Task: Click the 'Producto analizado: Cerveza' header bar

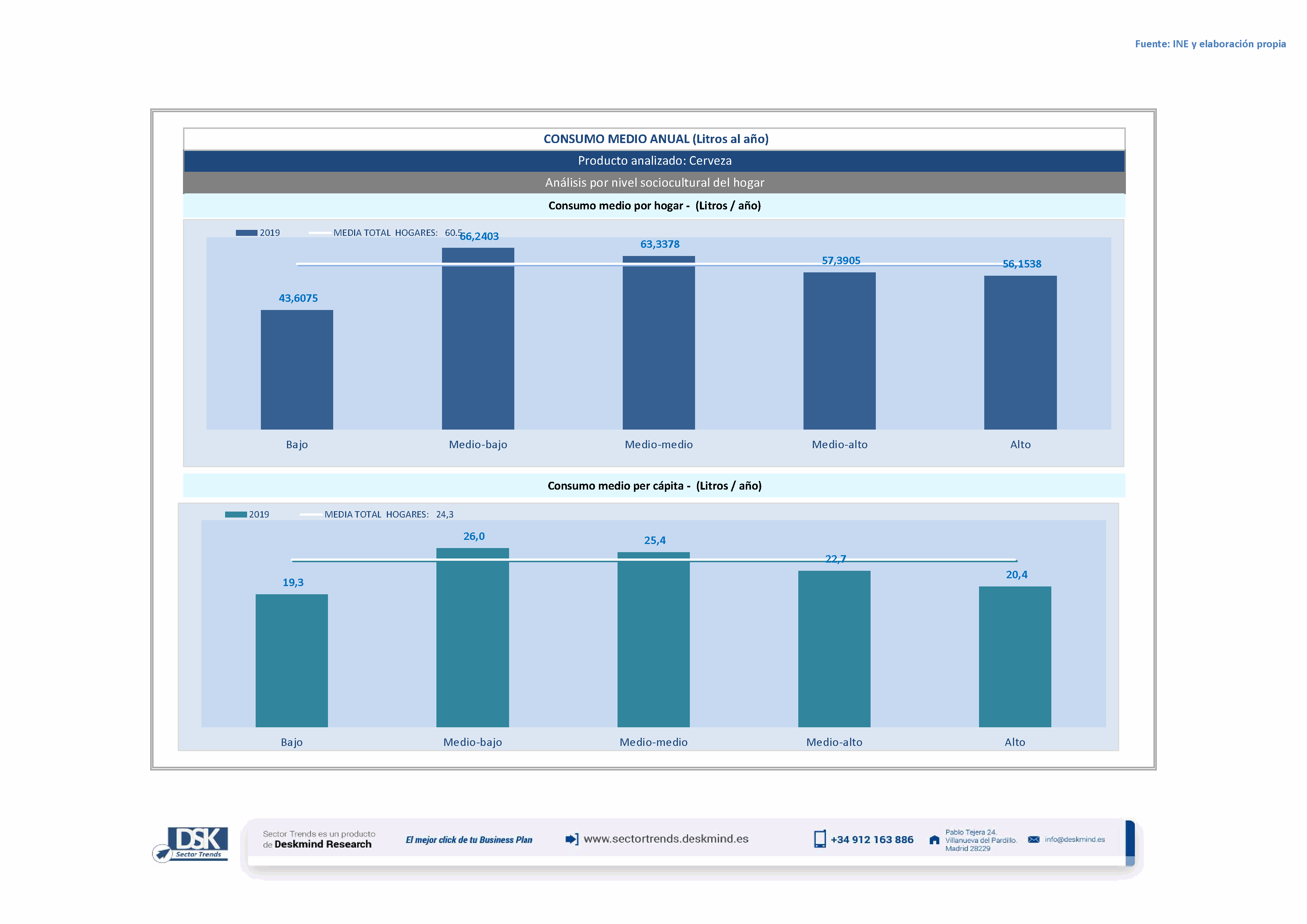Action: pos(654,161)
